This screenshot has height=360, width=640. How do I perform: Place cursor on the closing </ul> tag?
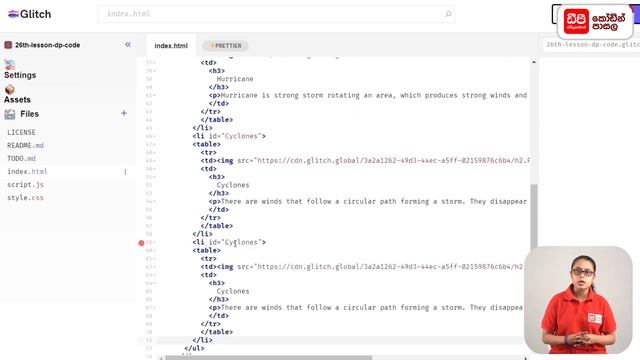tap(194, 348)
